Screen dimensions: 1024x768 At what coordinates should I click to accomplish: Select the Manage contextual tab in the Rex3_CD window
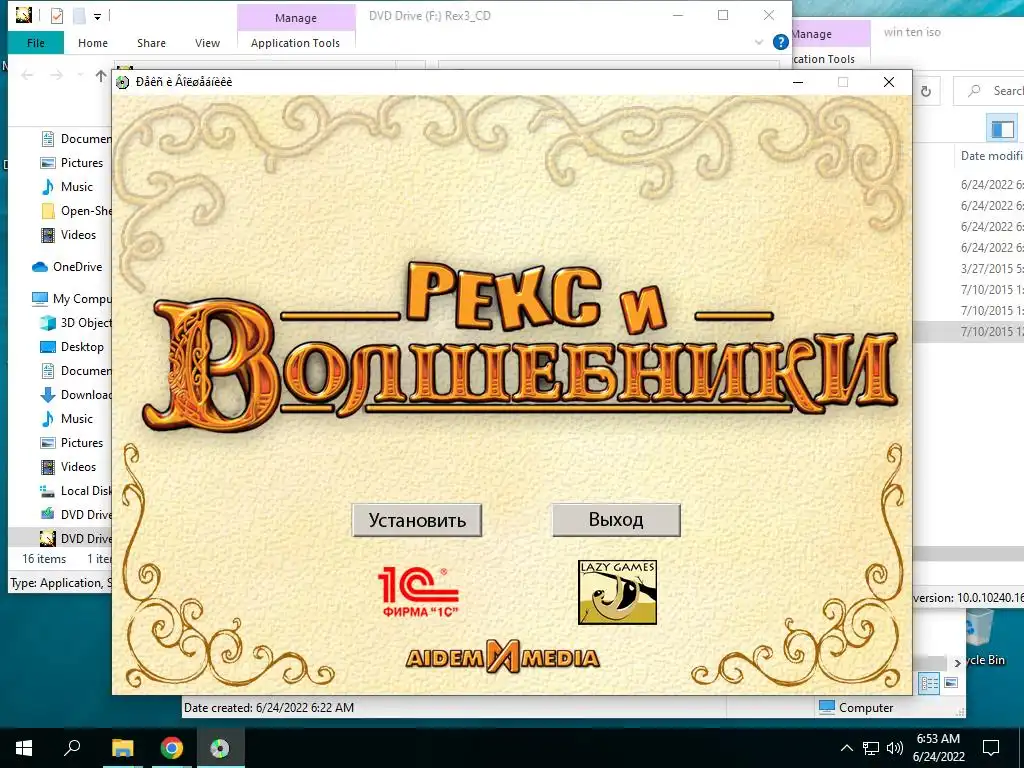point(296,18)
